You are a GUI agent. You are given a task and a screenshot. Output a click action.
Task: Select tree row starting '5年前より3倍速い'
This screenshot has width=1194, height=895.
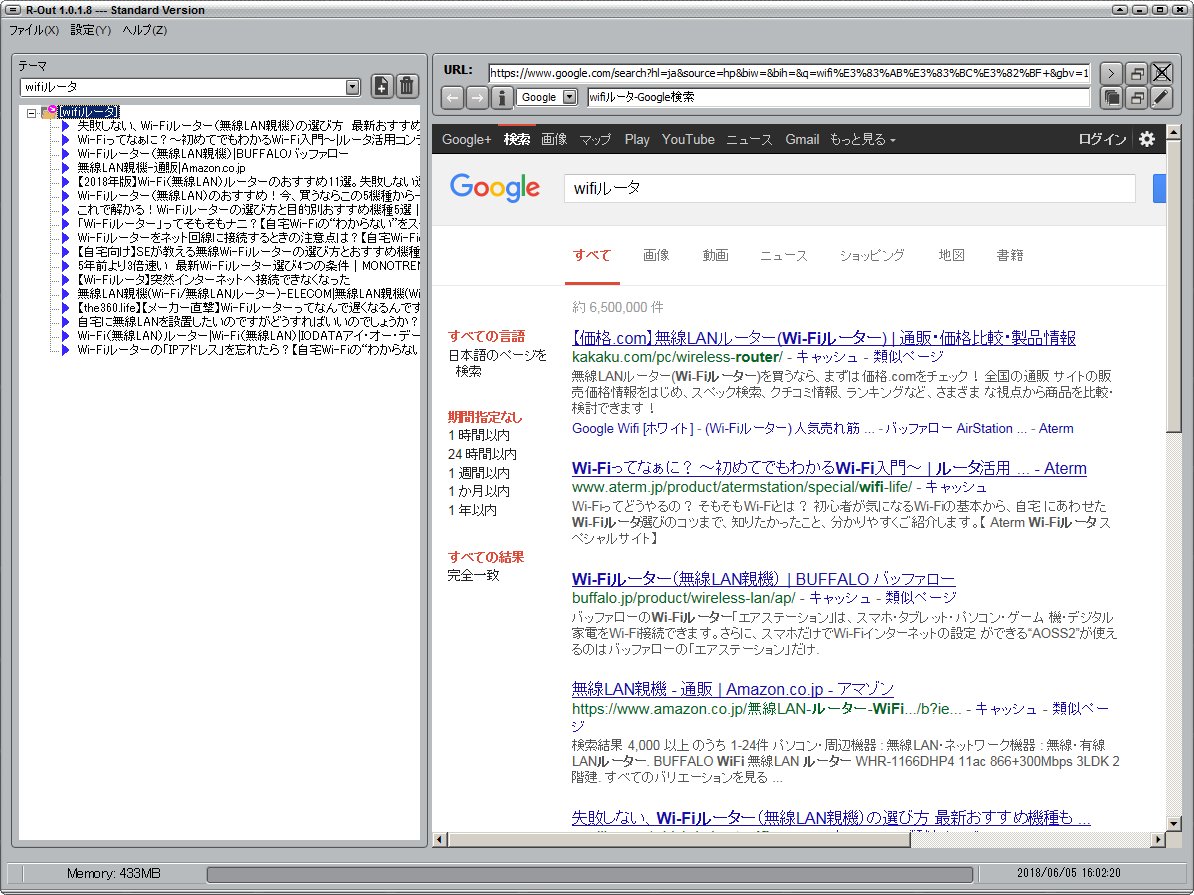pyautogui.click(x=248, y=266)
